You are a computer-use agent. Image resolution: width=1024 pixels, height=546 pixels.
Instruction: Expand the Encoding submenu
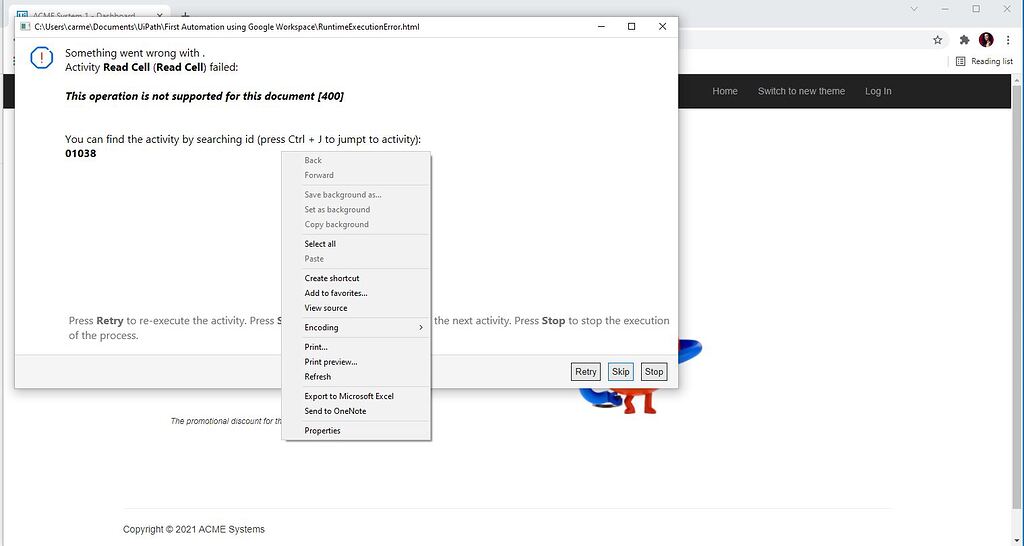[356, 327]
